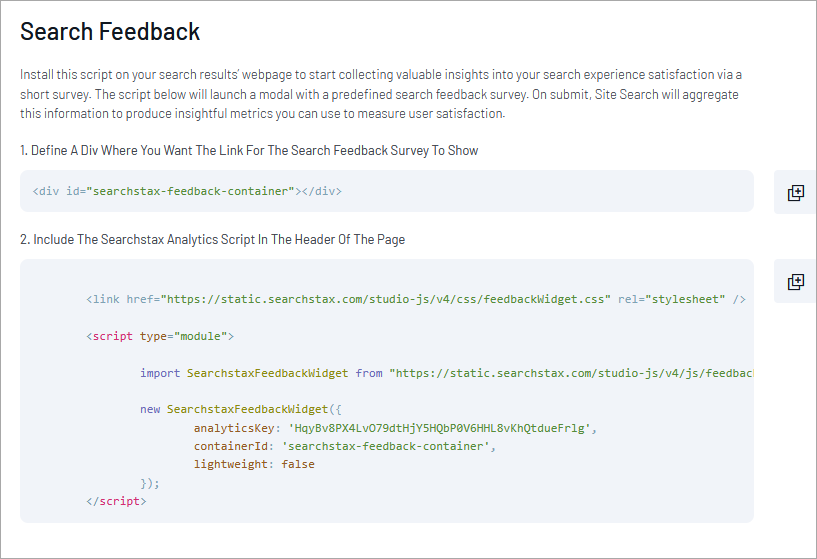Copy the Searchstax analytics script snippet
Image resolution: width=817 pixels, height=559 pixels.
coord(795,281)
